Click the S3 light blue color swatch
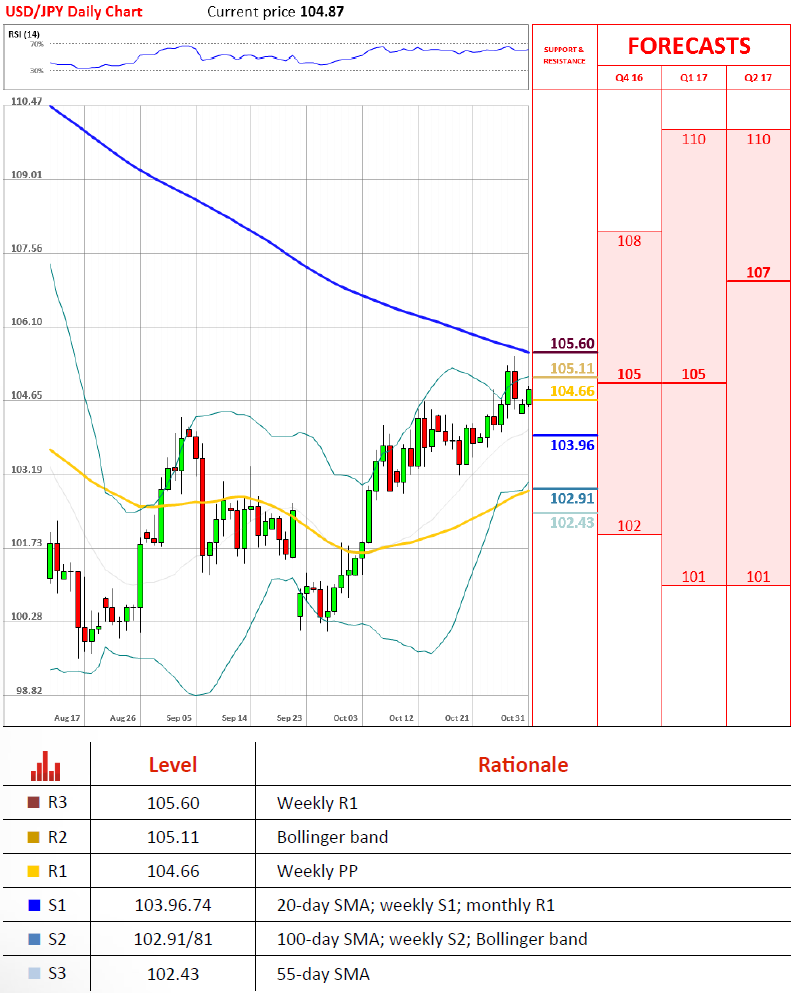The height and width of the screenshot is (993, 798). click(34, 973)
